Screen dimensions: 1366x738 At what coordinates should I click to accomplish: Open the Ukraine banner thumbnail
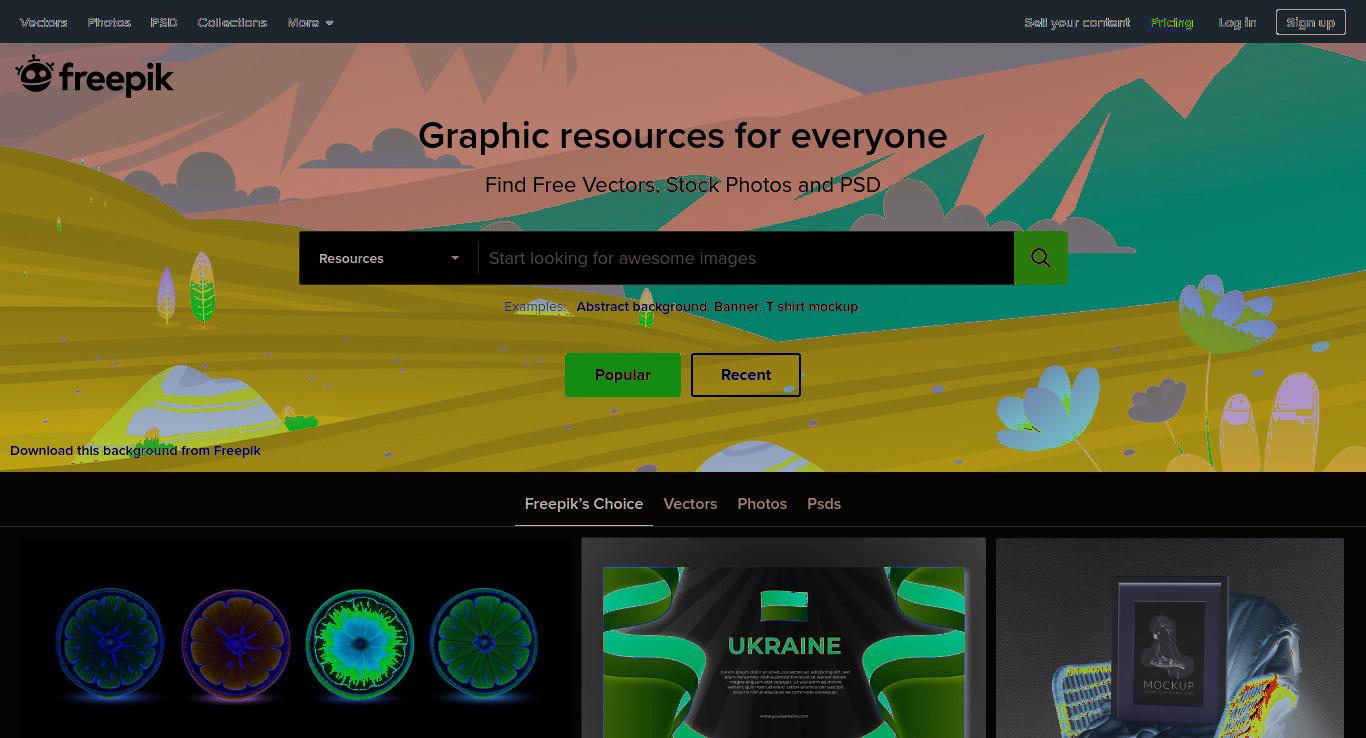click(x=784, y=638)
